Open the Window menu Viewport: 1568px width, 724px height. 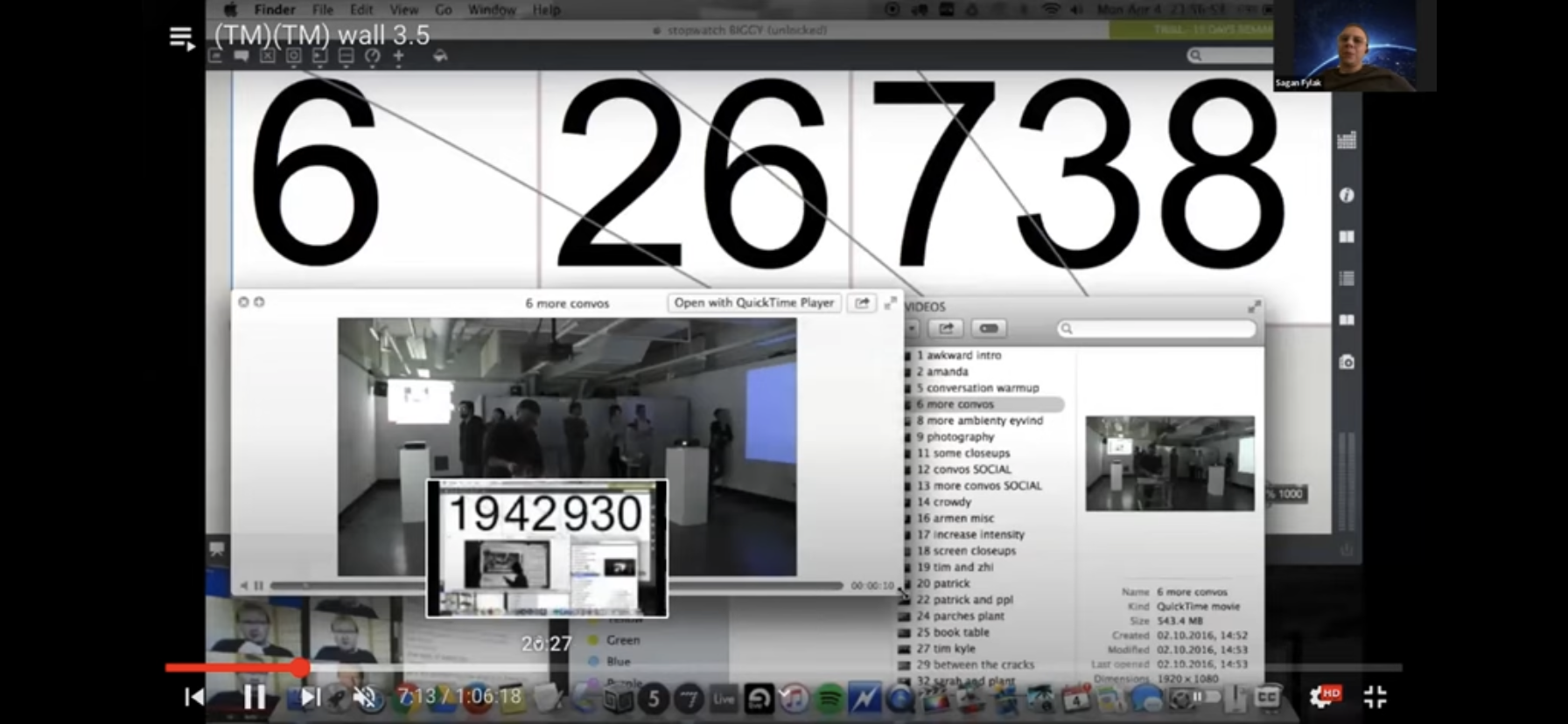(492, 10)
